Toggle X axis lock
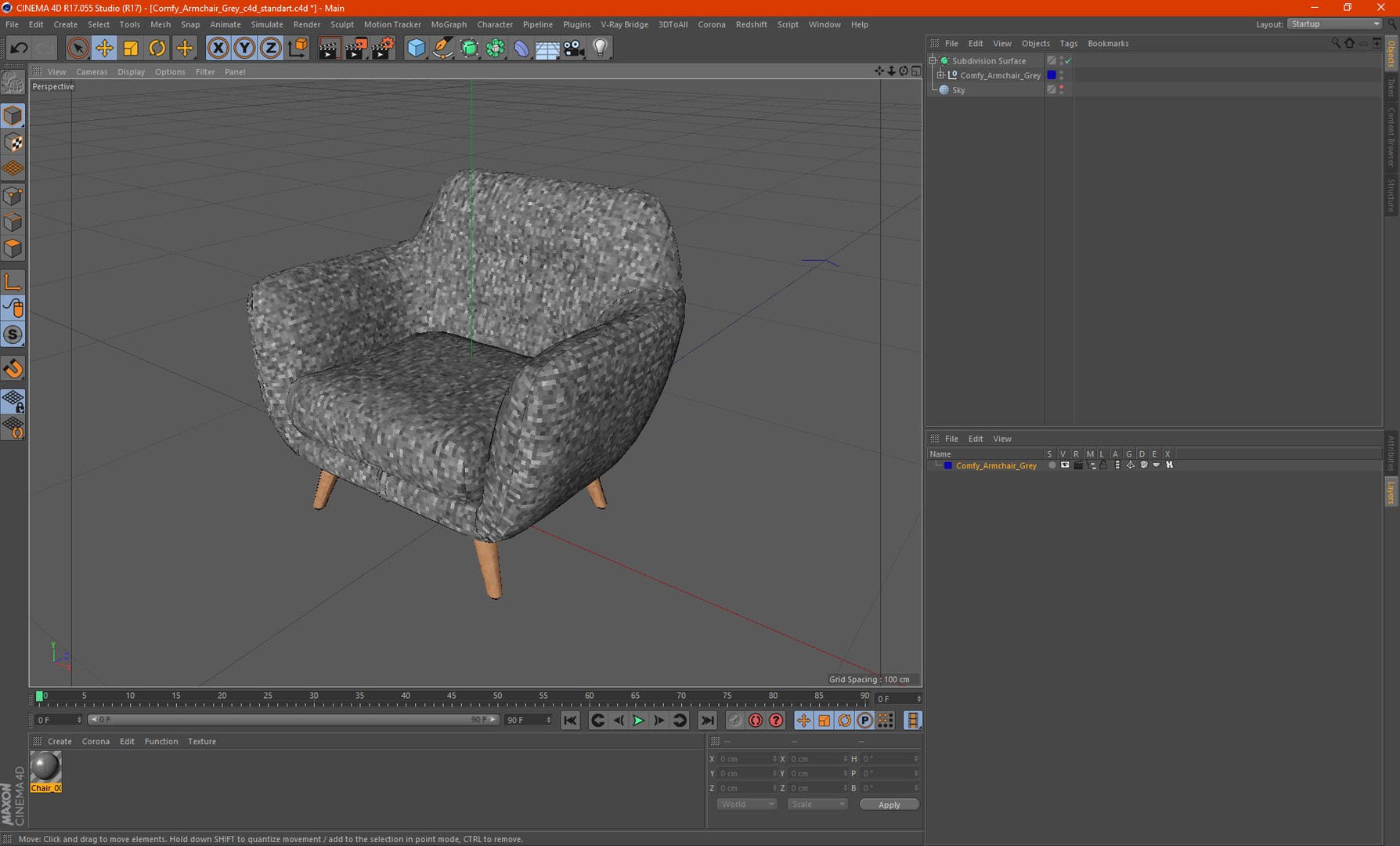Viewport: 1400px width, 846px height. point(218,49)
